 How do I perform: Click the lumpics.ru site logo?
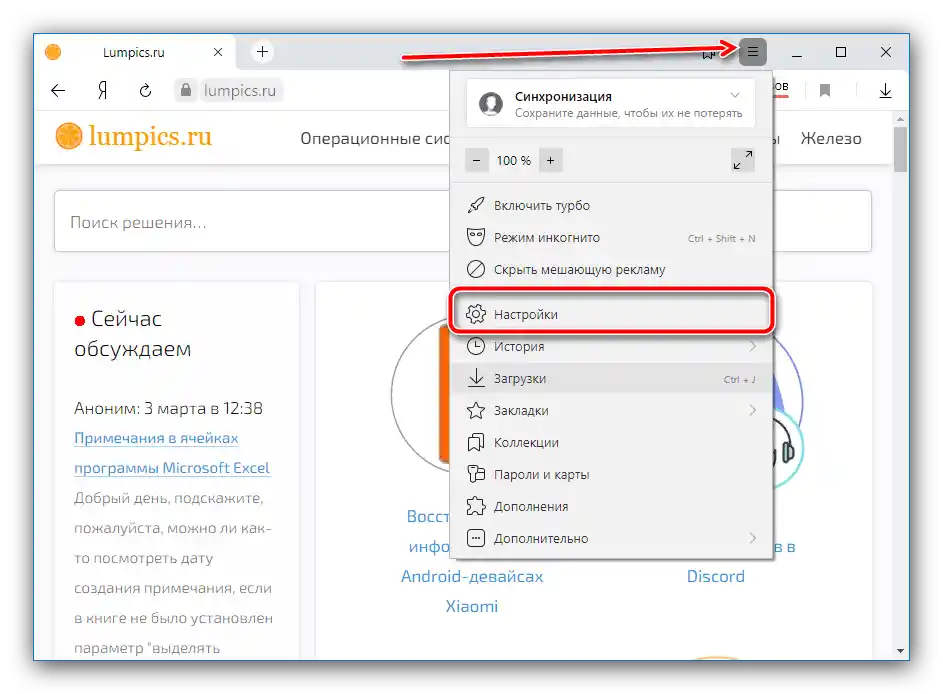133,137
